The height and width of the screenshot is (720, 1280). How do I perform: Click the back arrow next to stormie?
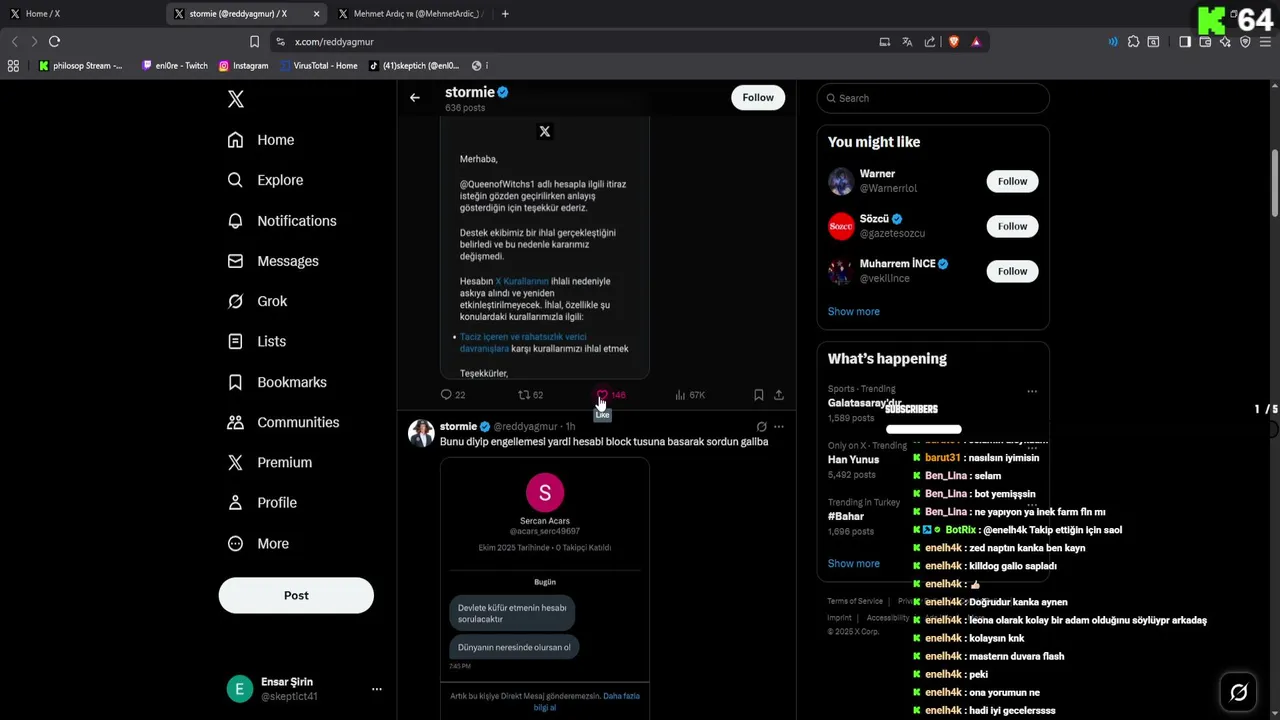click(x=415, y=98)
